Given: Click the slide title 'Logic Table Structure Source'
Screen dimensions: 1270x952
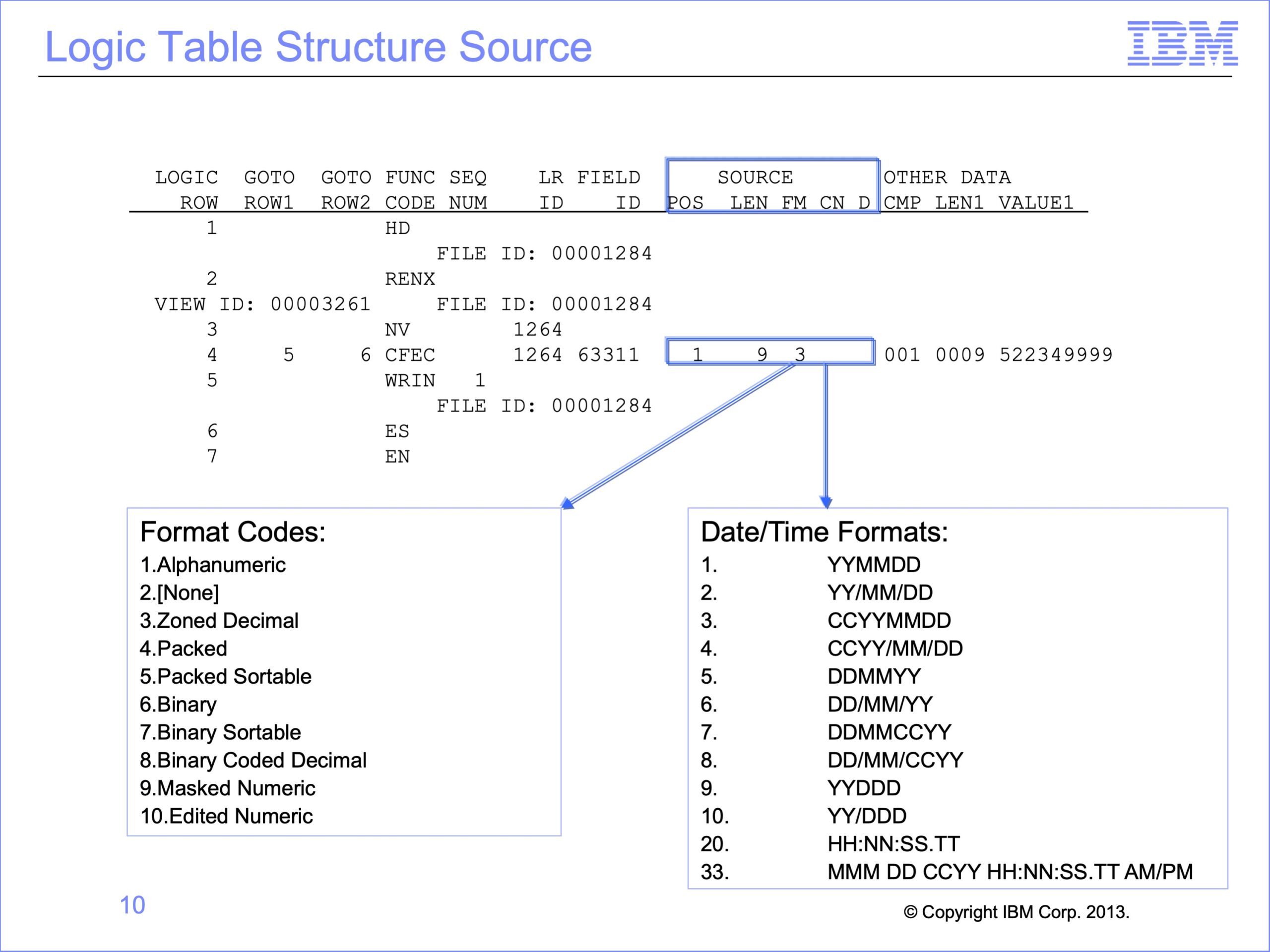Looking at the screenshot, I should (x=318, y=47).
